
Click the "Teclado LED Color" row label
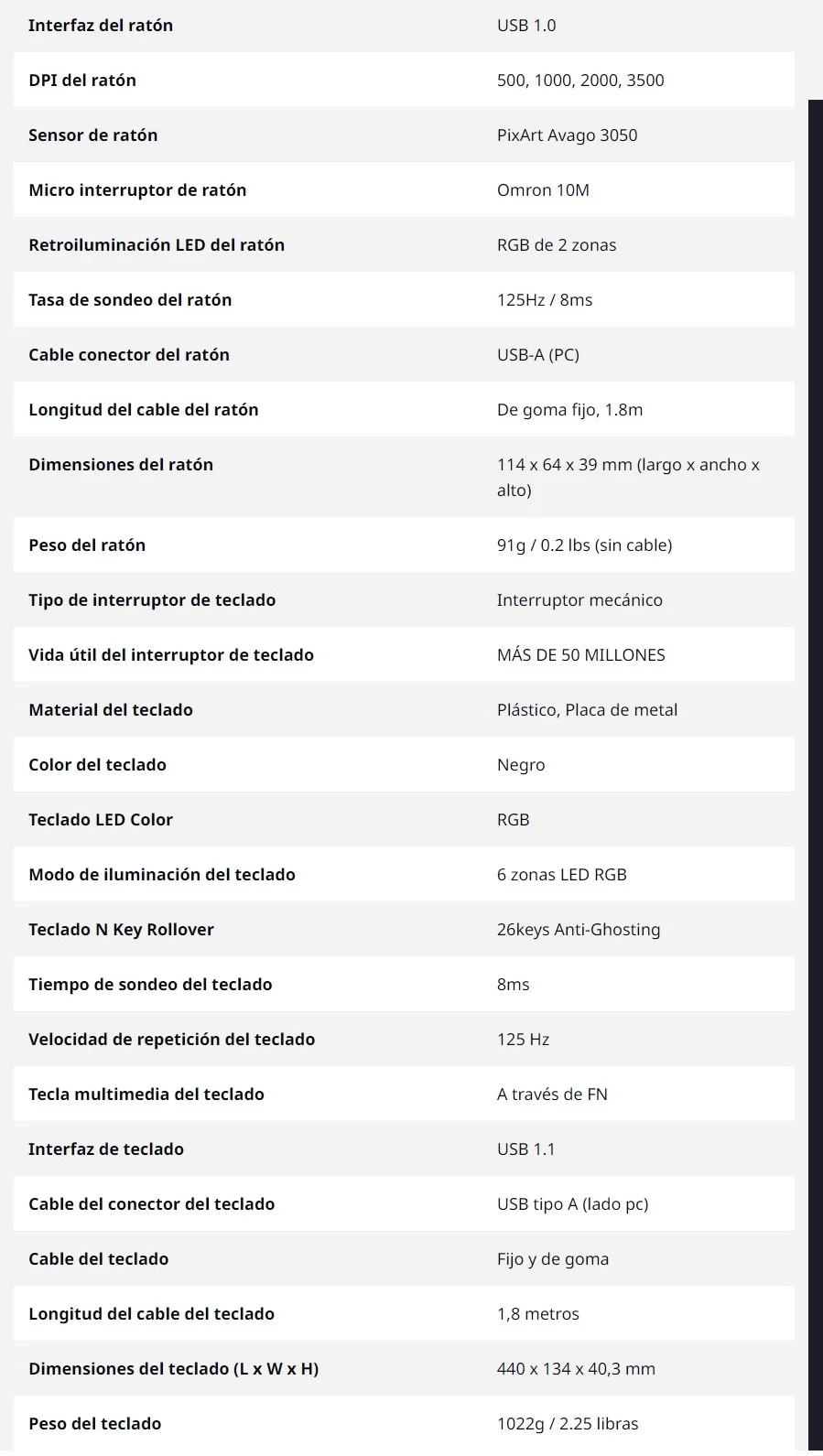pyautogui.click(x=101, y=820)
